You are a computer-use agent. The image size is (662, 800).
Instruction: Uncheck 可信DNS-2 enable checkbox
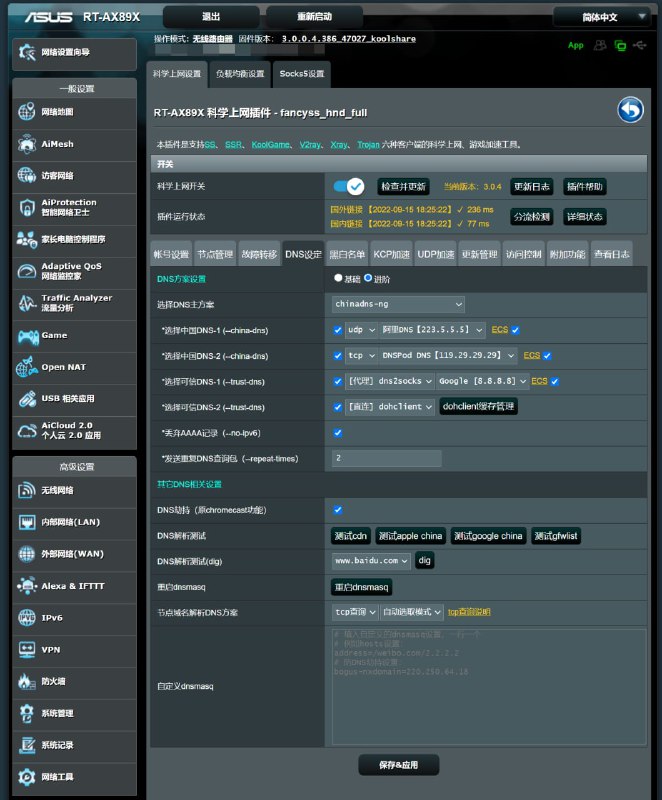pos(338,407)
